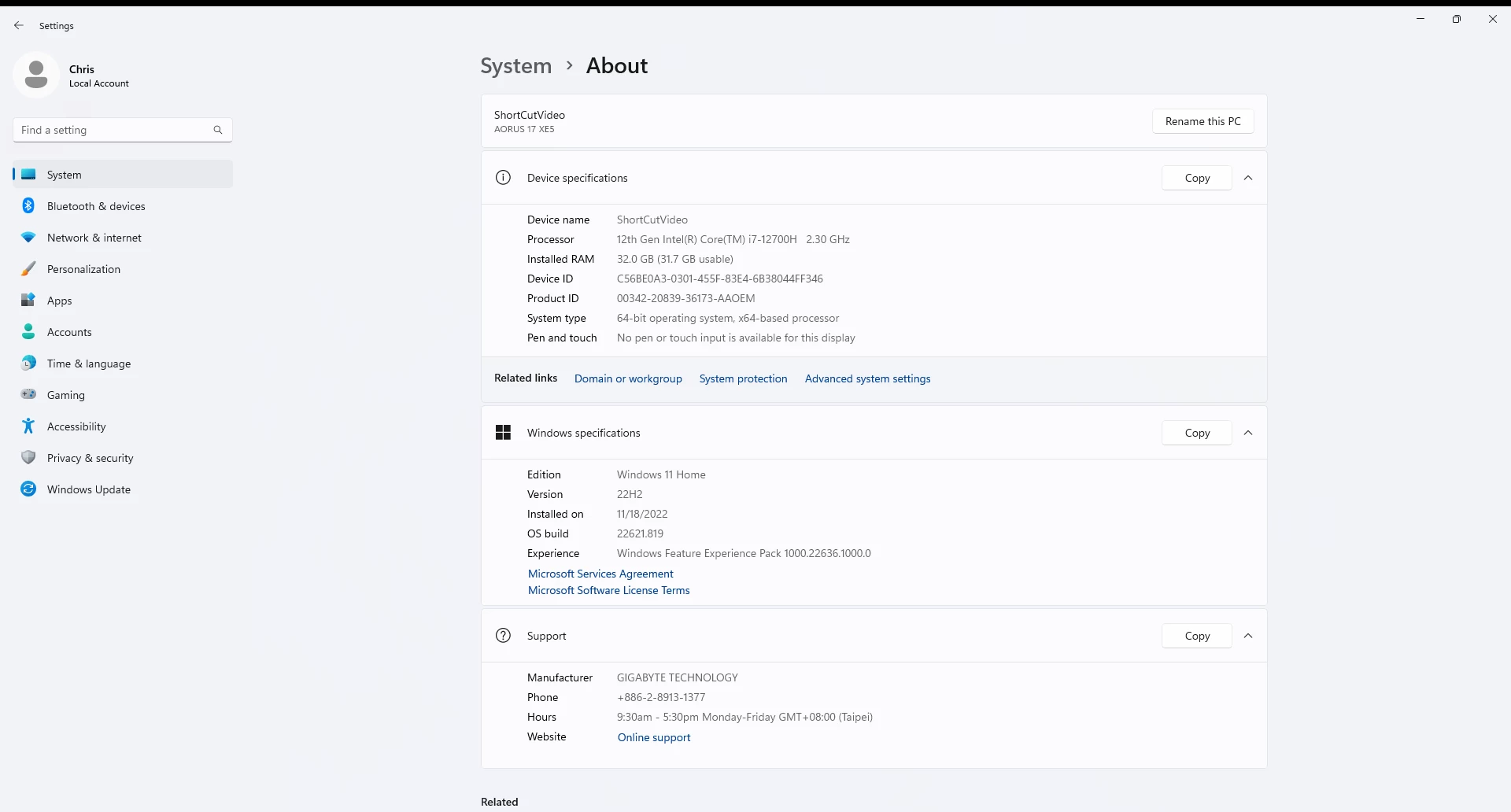
Task: Navigate to Windows Update
Action: pos(123,489)
